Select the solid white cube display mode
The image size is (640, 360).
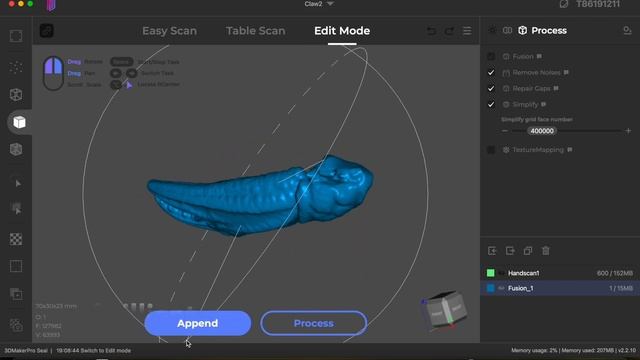19,122
